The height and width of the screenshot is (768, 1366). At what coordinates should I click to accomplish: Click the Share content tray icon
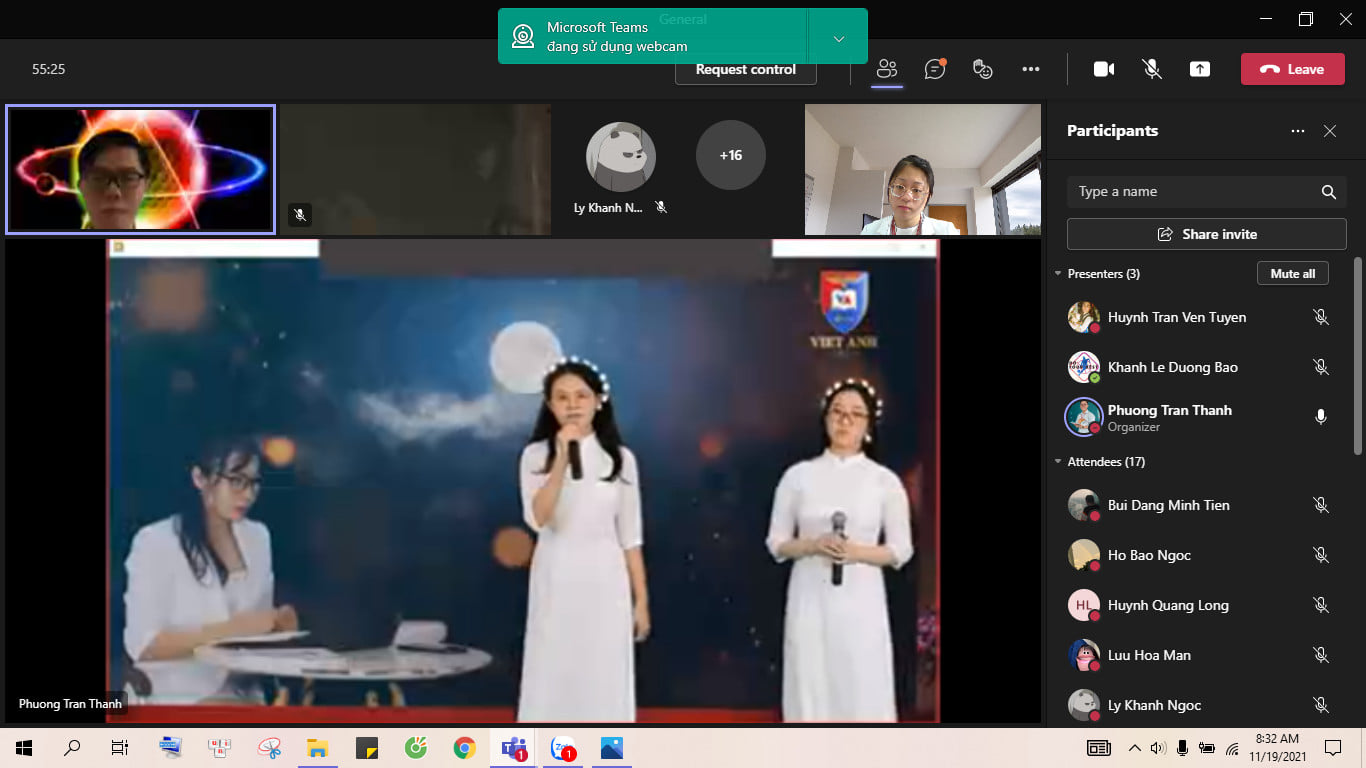[1200, 69]
